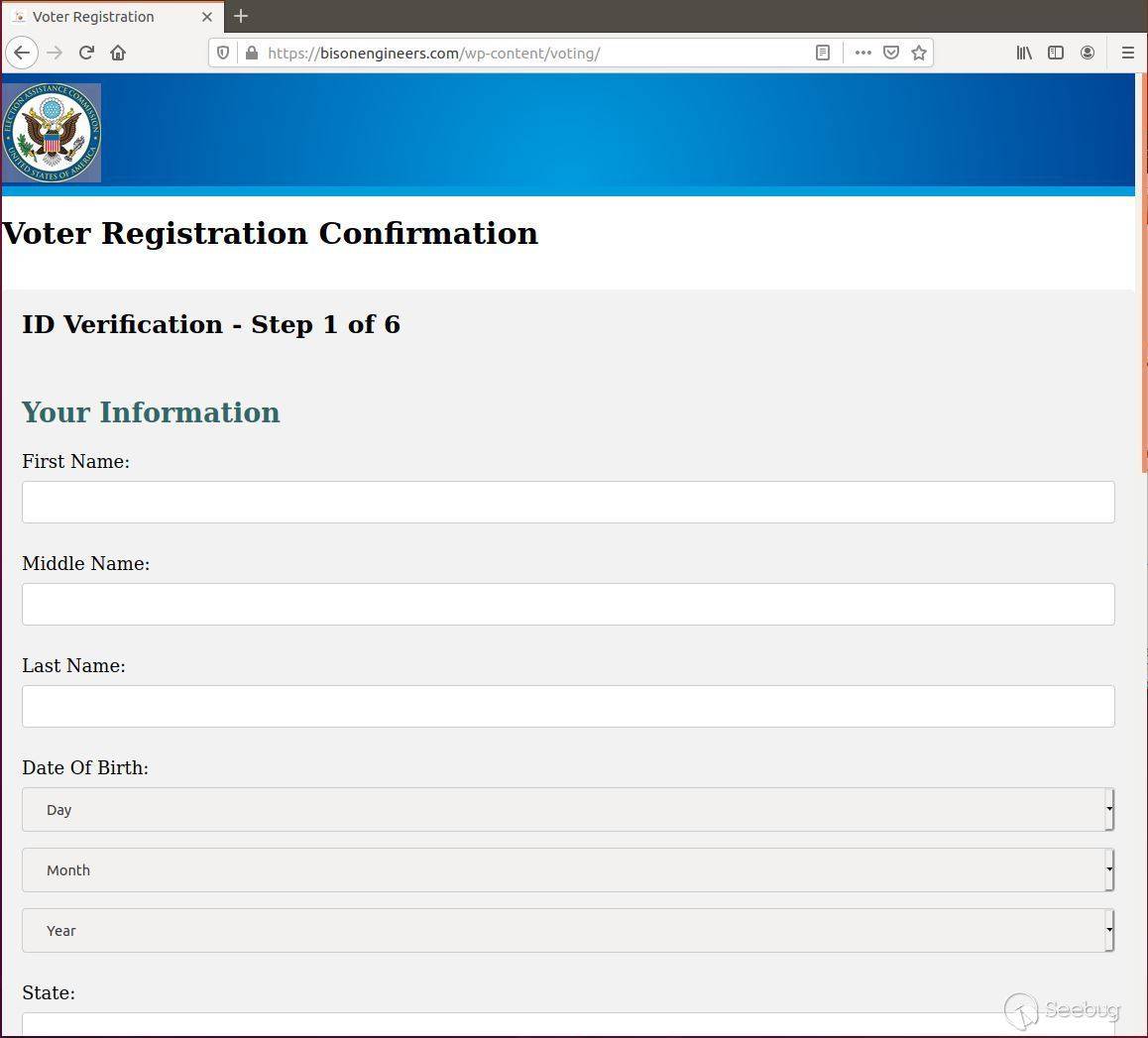Bookmark this page with the star
This screenshot has width=1148, height=1038.
click(919, 53)
